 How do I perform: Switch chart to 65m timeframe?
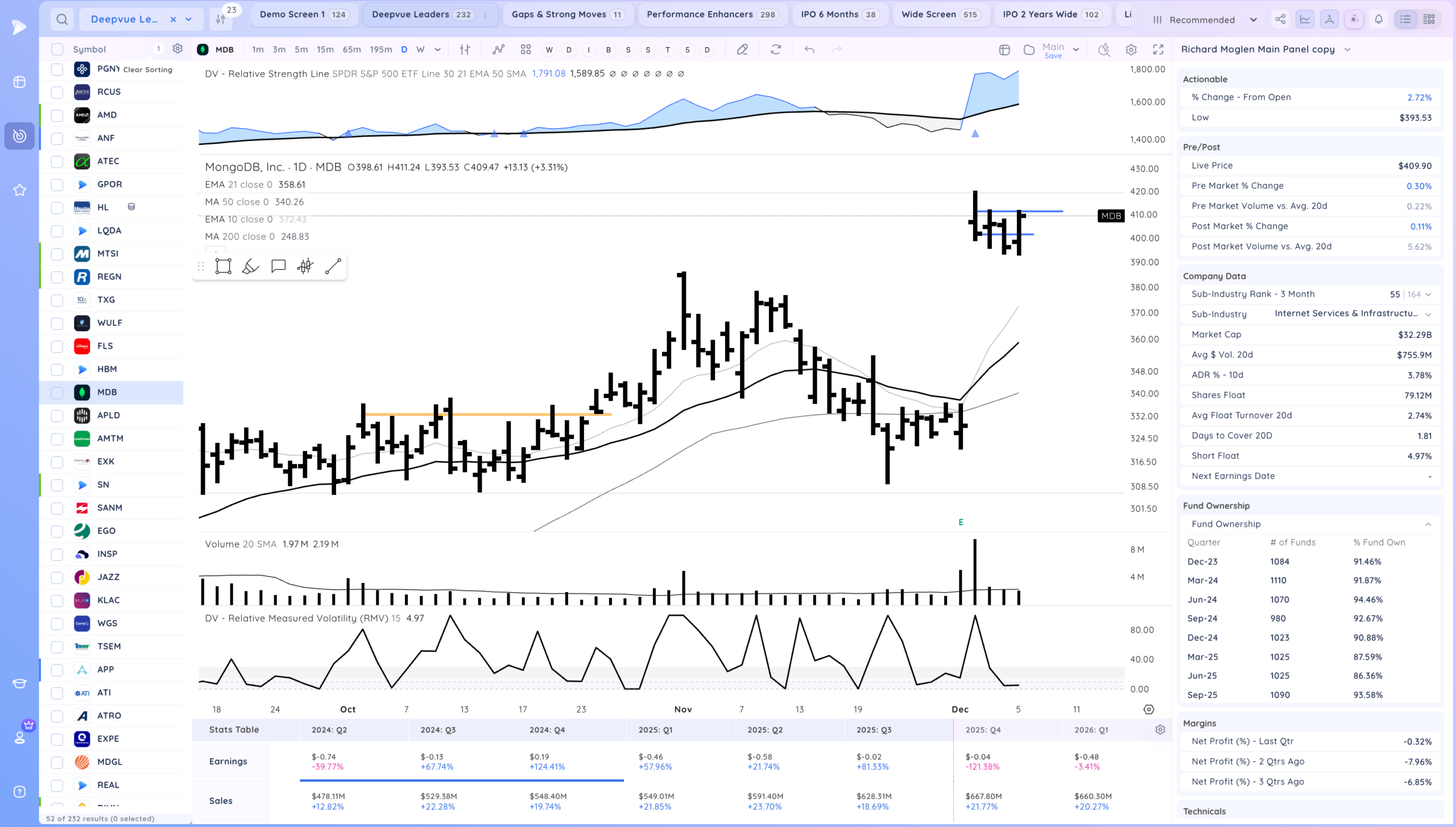(351, 49)
